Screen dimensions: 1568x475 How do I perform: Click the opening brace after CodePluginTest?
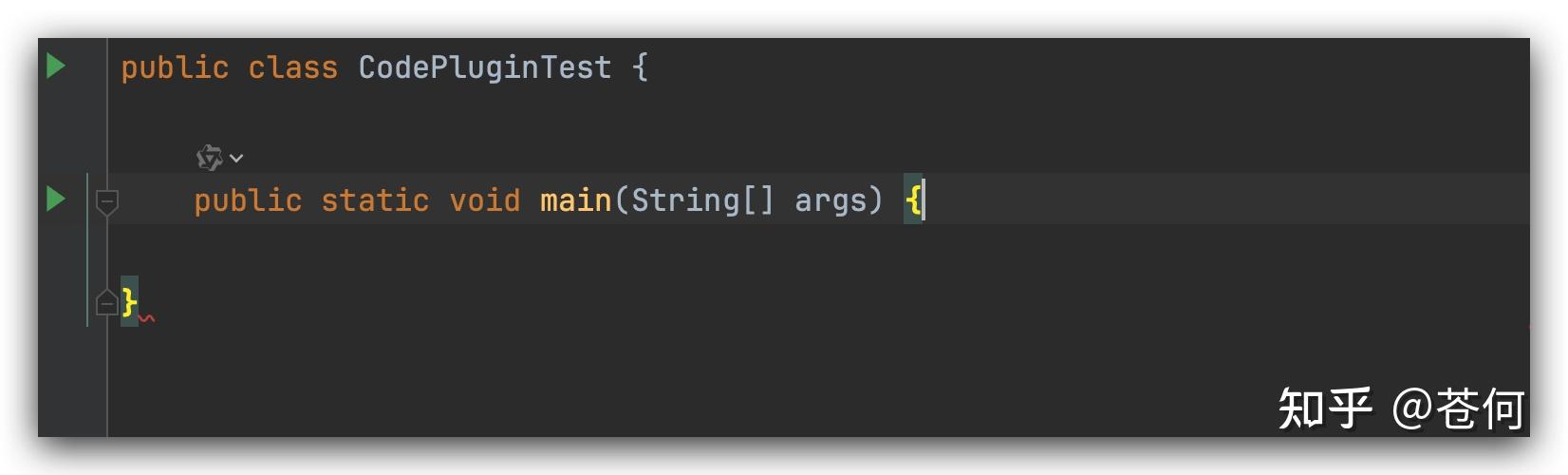[640, 67]
